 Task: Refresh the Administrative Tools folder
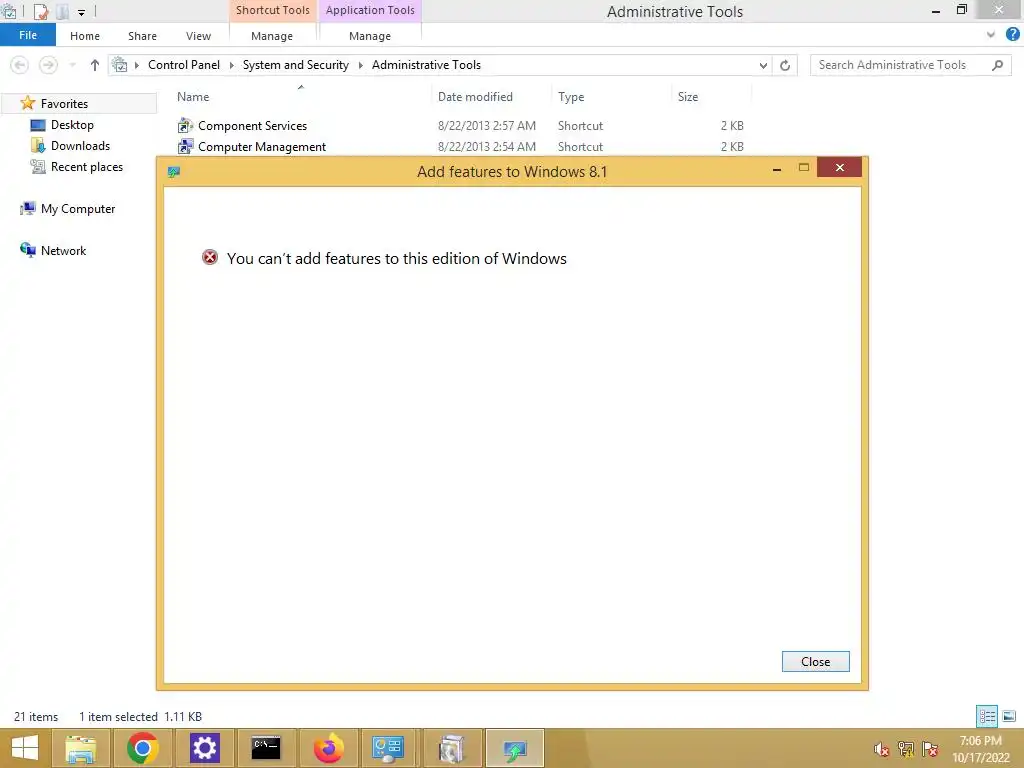pyautogui.click(x=785, y=65)
